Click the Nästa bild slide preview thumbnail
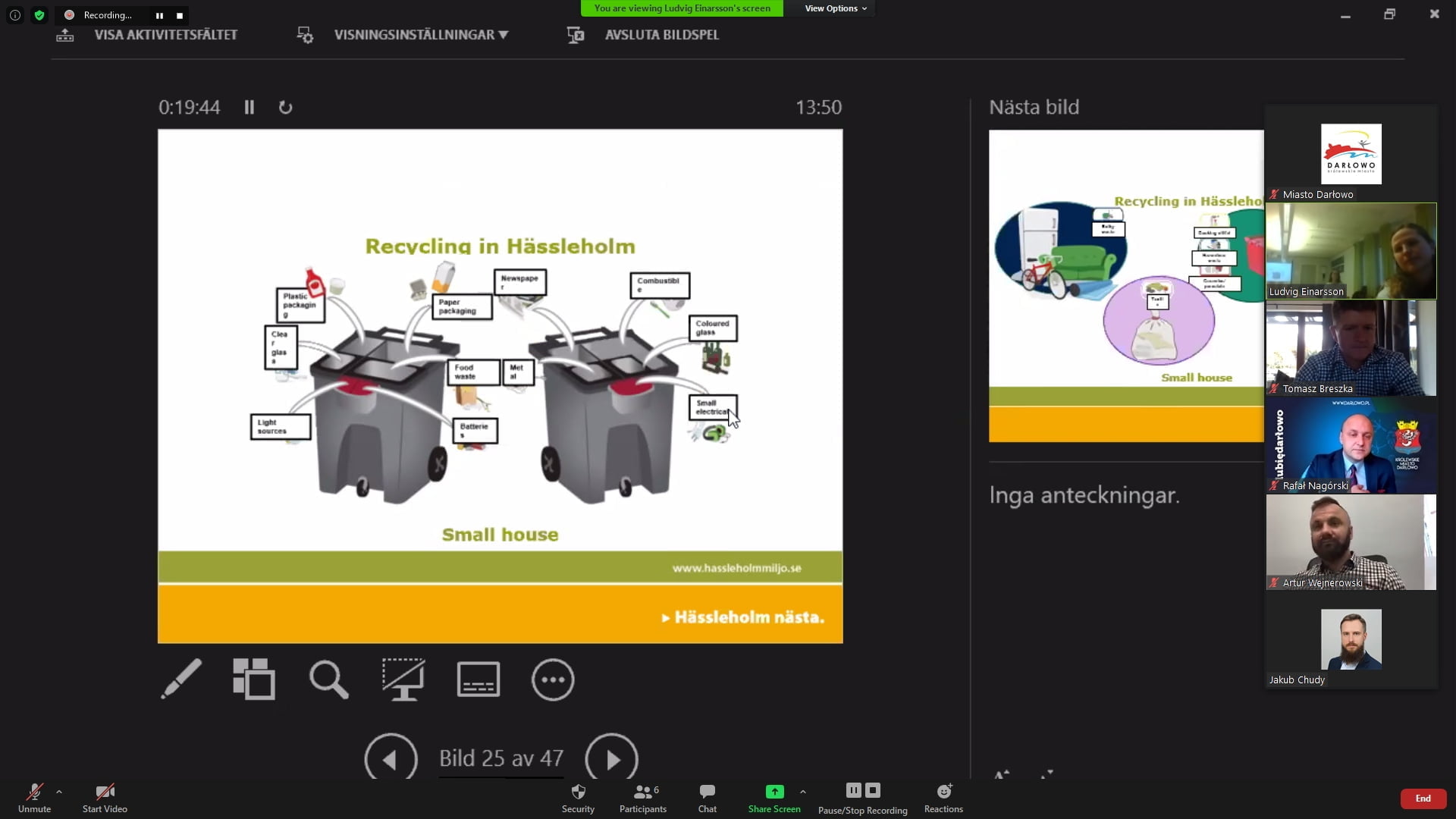 point(1125,285)
